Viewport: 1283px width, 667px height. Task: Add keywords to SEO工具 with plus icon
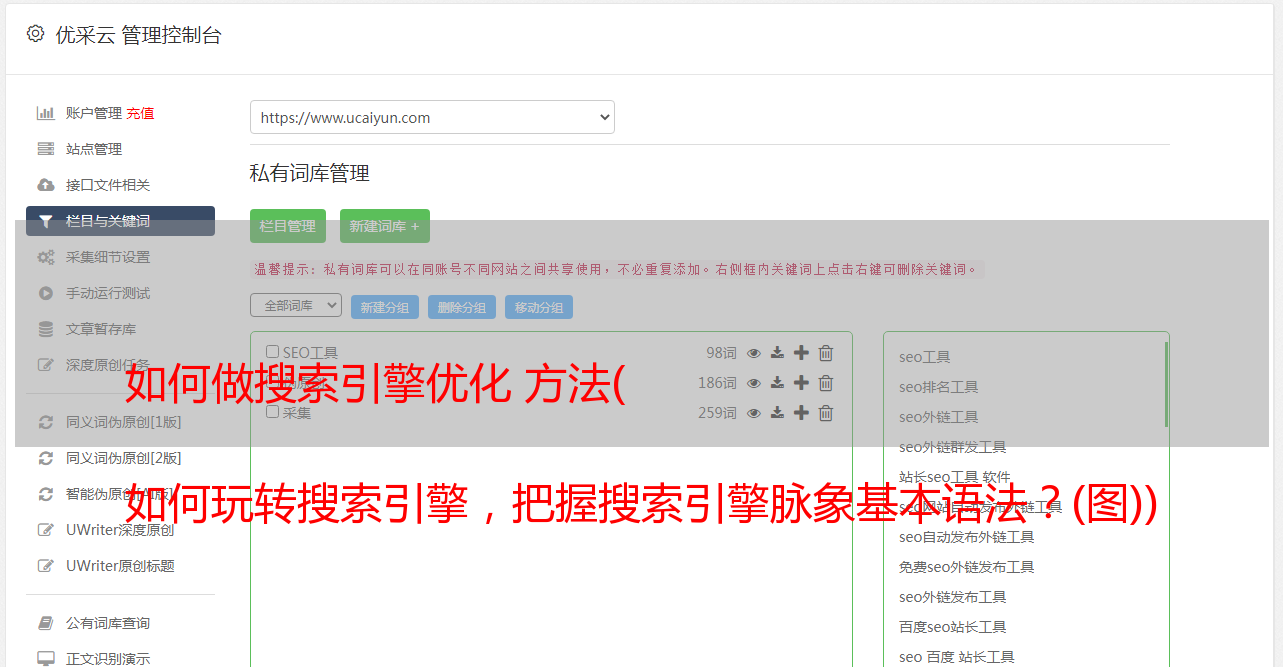click(801, 353)
